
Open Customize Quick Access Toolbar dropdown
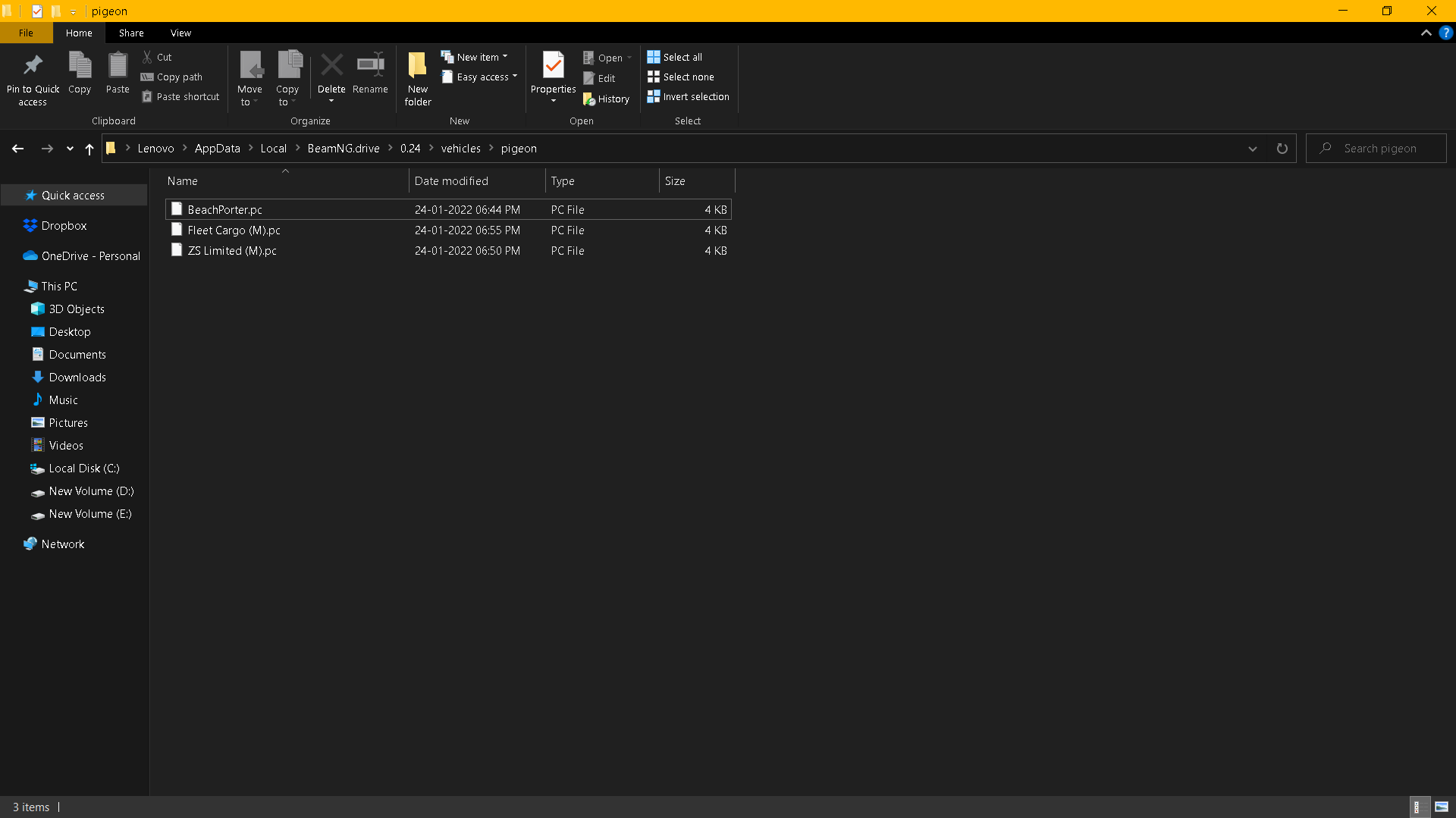[x=73, y=11]
